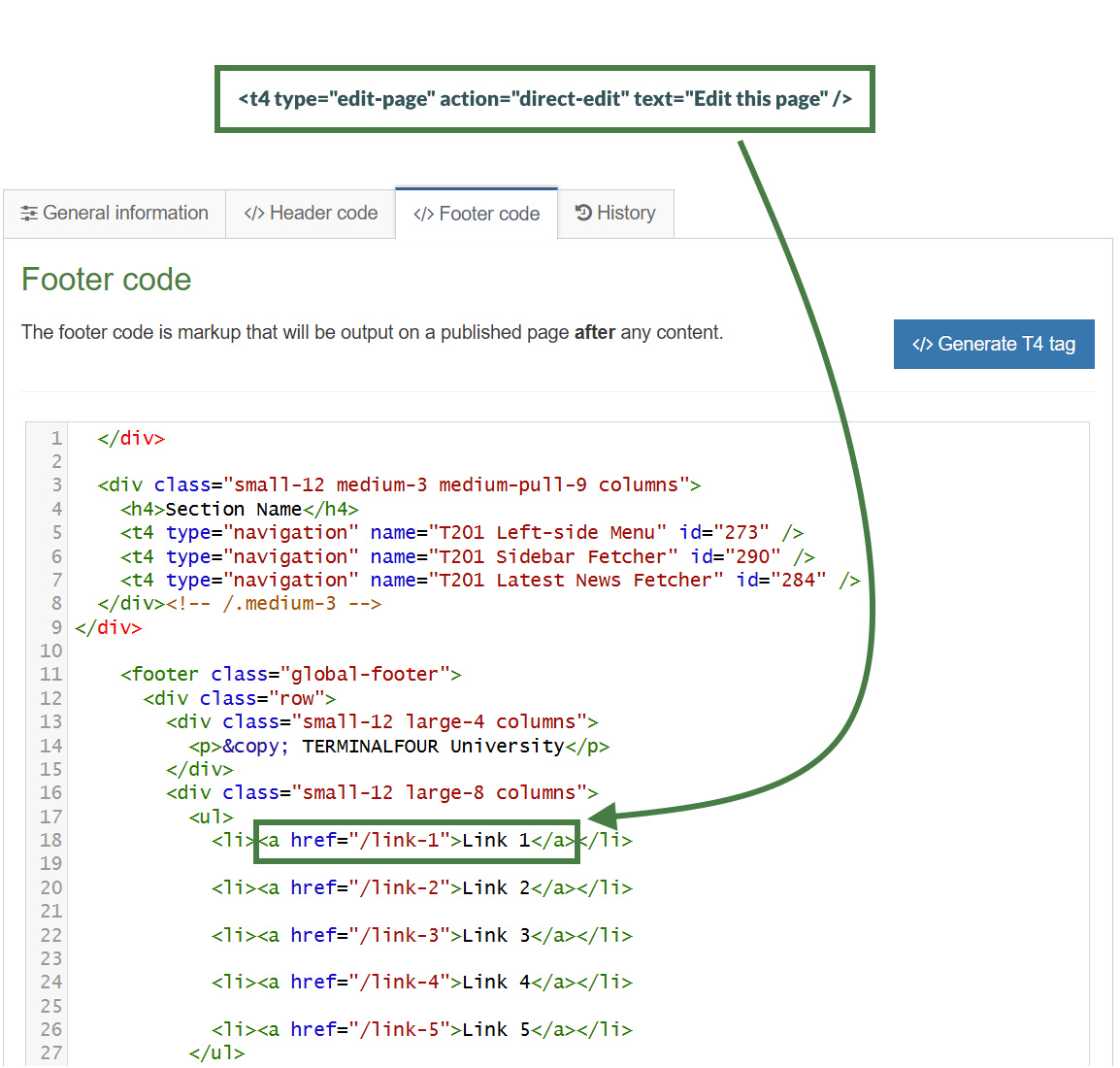Click the Section Name h4 heading line

tap(239, 510)
